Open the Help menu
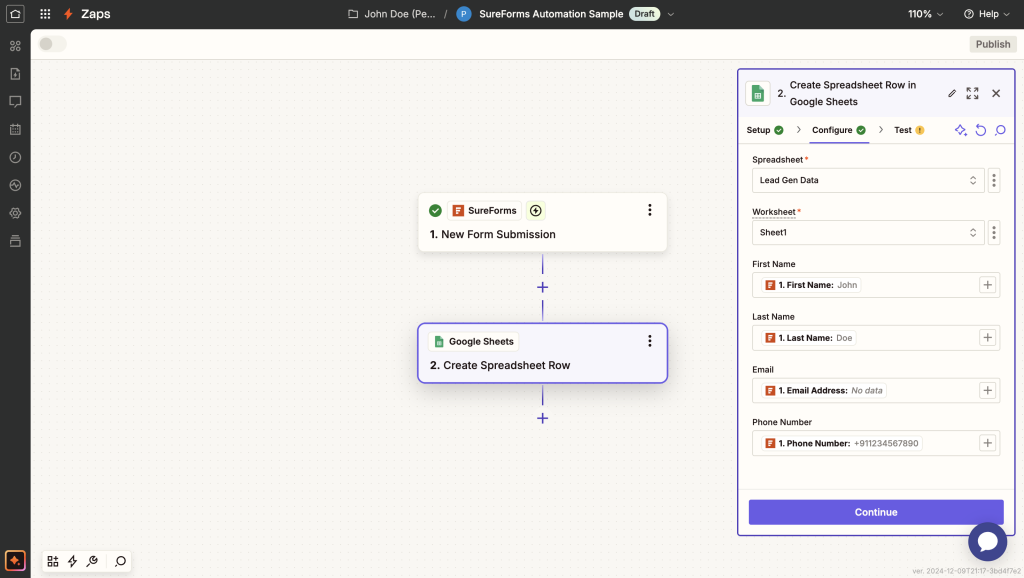The height and width of the screenshot is (578, 1024). [x=986, y=13]
